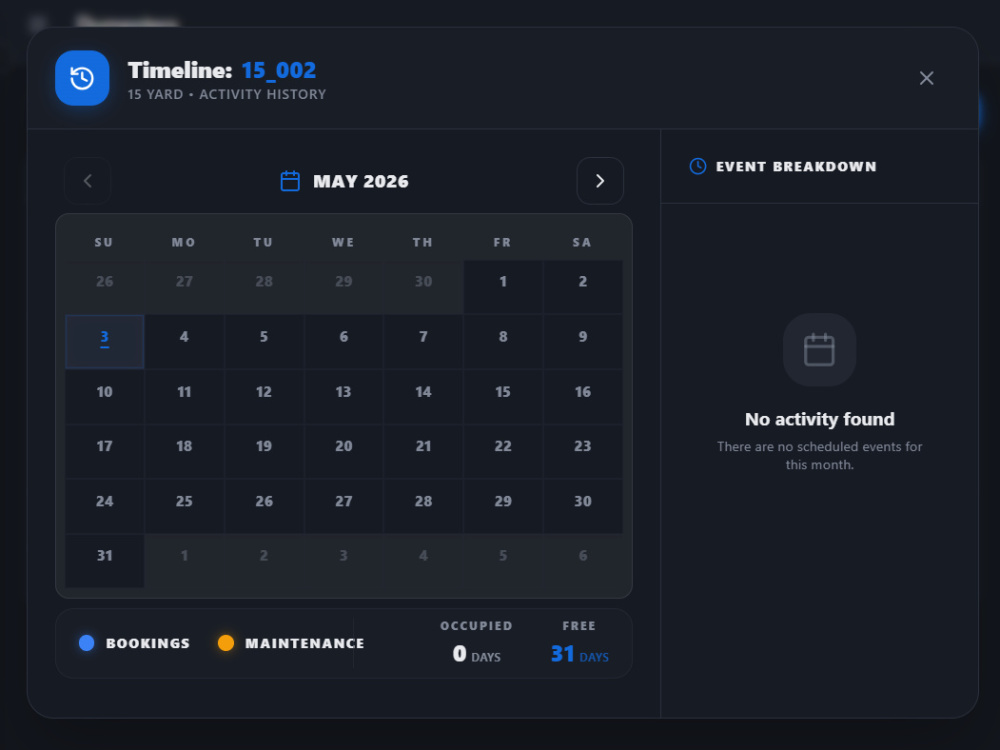Viewport: 1000px width, 750px height.
Task: Select day 24 in May
Action: click(x=105, y=506)
